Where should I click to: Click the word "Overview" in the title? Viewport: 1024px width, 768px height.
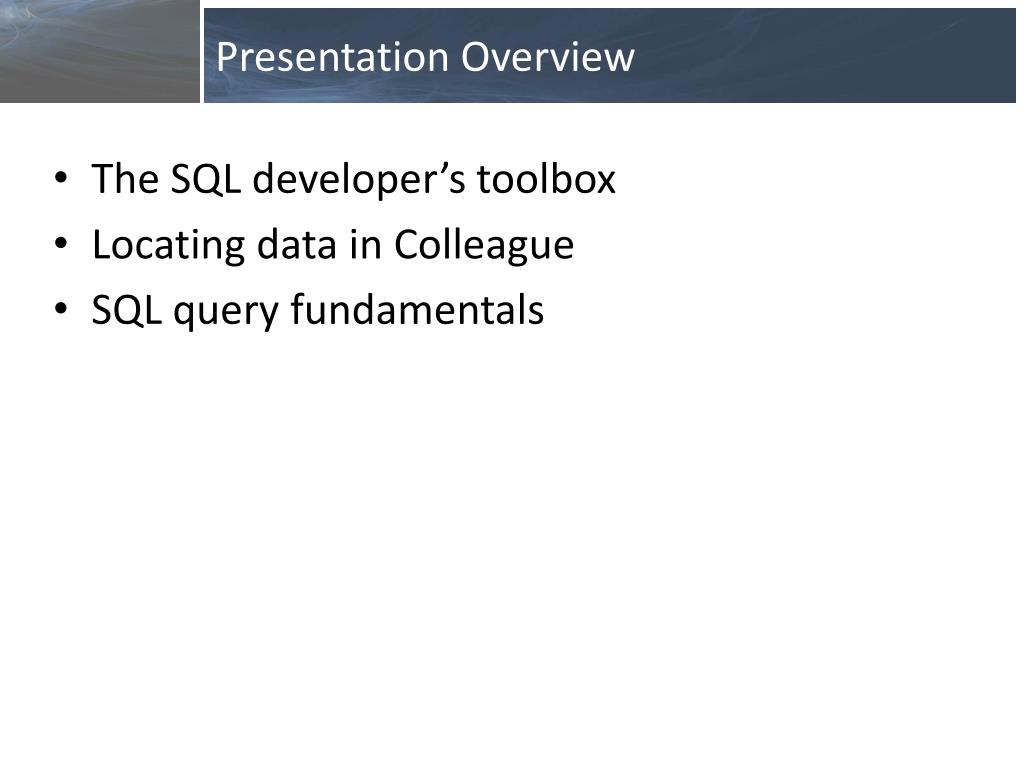click(x=548, y=57)
